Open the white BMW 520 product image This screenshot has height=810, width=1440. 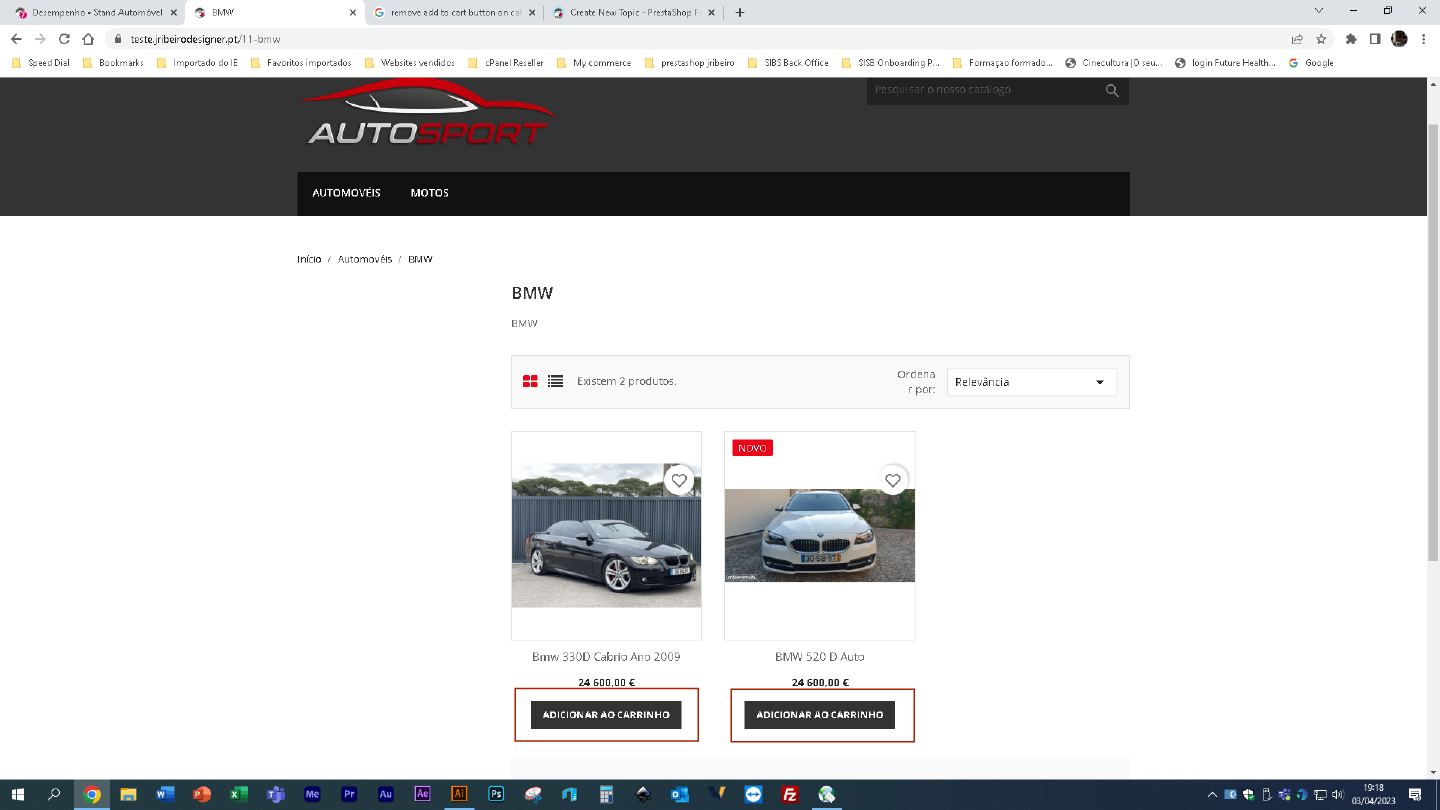click(820, 535)
